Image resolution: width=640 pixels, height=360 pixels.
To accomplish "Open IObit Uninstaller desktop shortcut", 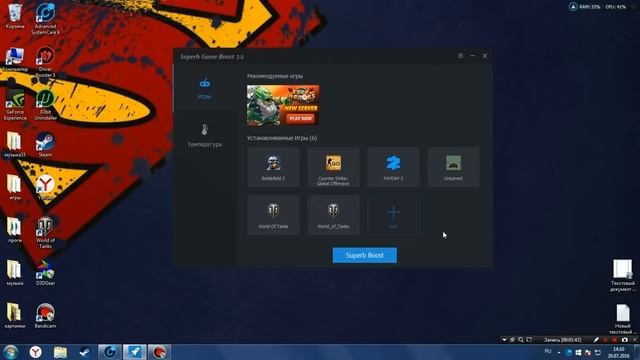I will click(45, 105).
